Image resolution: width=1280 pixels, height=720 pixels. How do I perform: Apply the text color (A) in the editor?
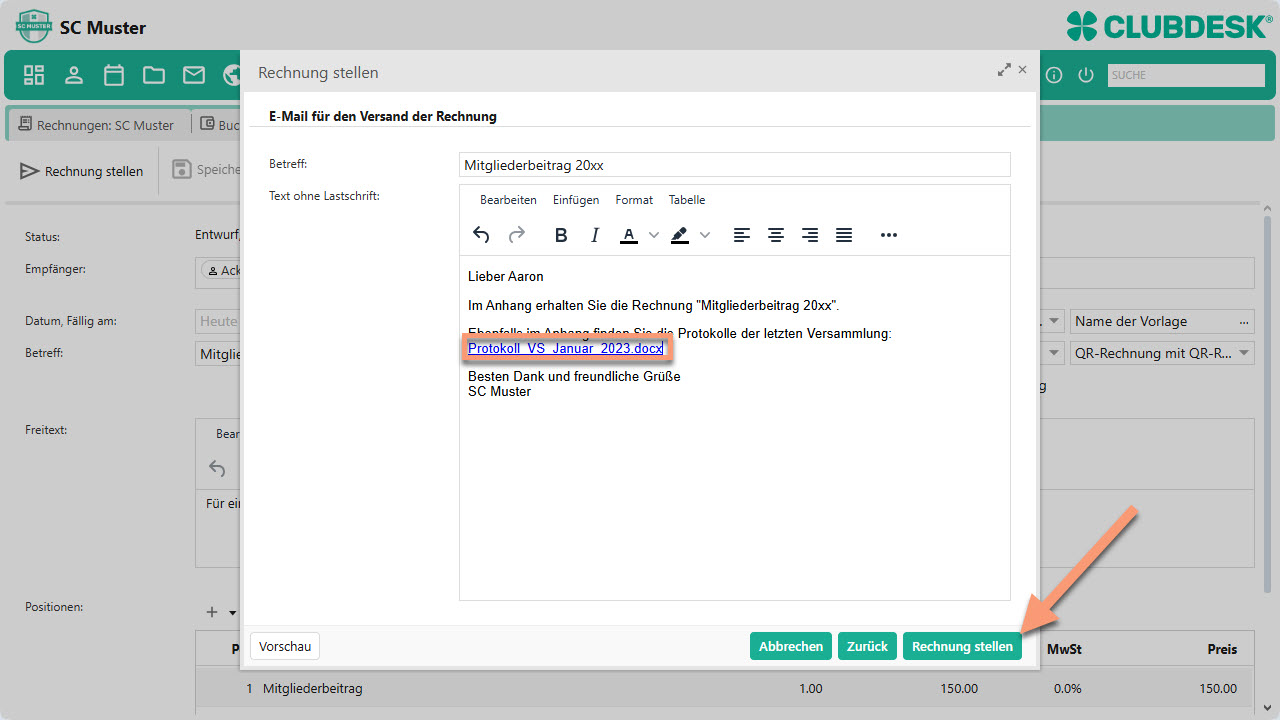629,235
